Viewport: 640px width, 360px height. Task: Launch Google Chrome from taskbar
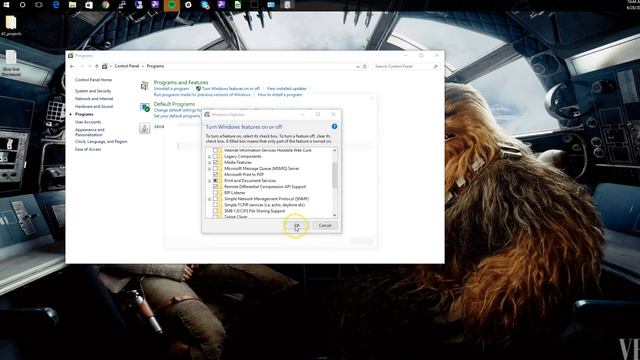click(x=105, y=5)
